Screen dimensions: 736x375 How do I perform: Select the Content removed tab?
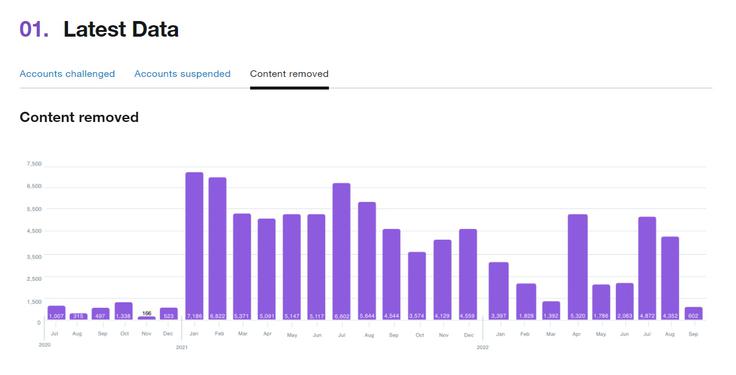point(289,74)
